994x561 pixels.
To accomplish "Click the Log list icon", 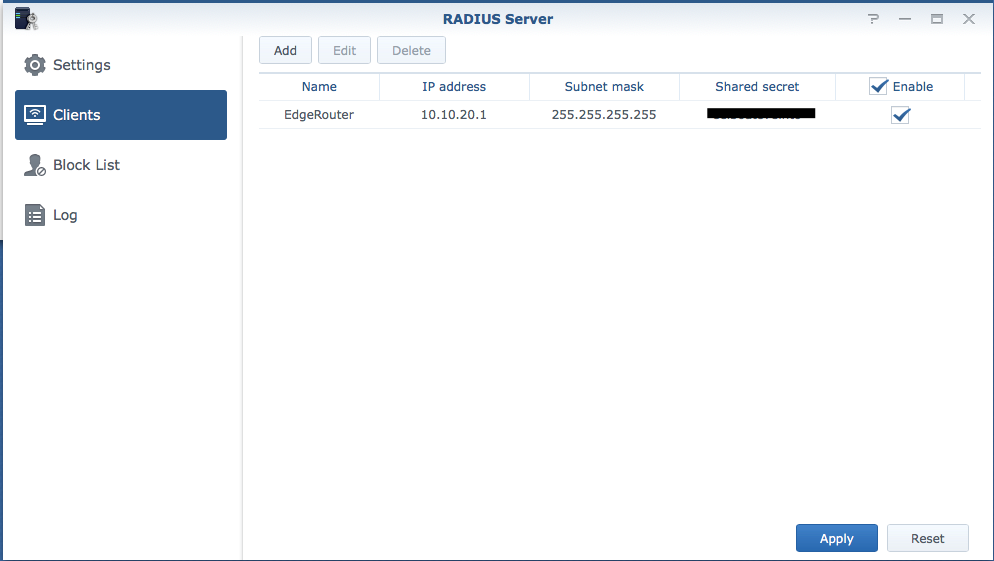I will tap(35, 215).
